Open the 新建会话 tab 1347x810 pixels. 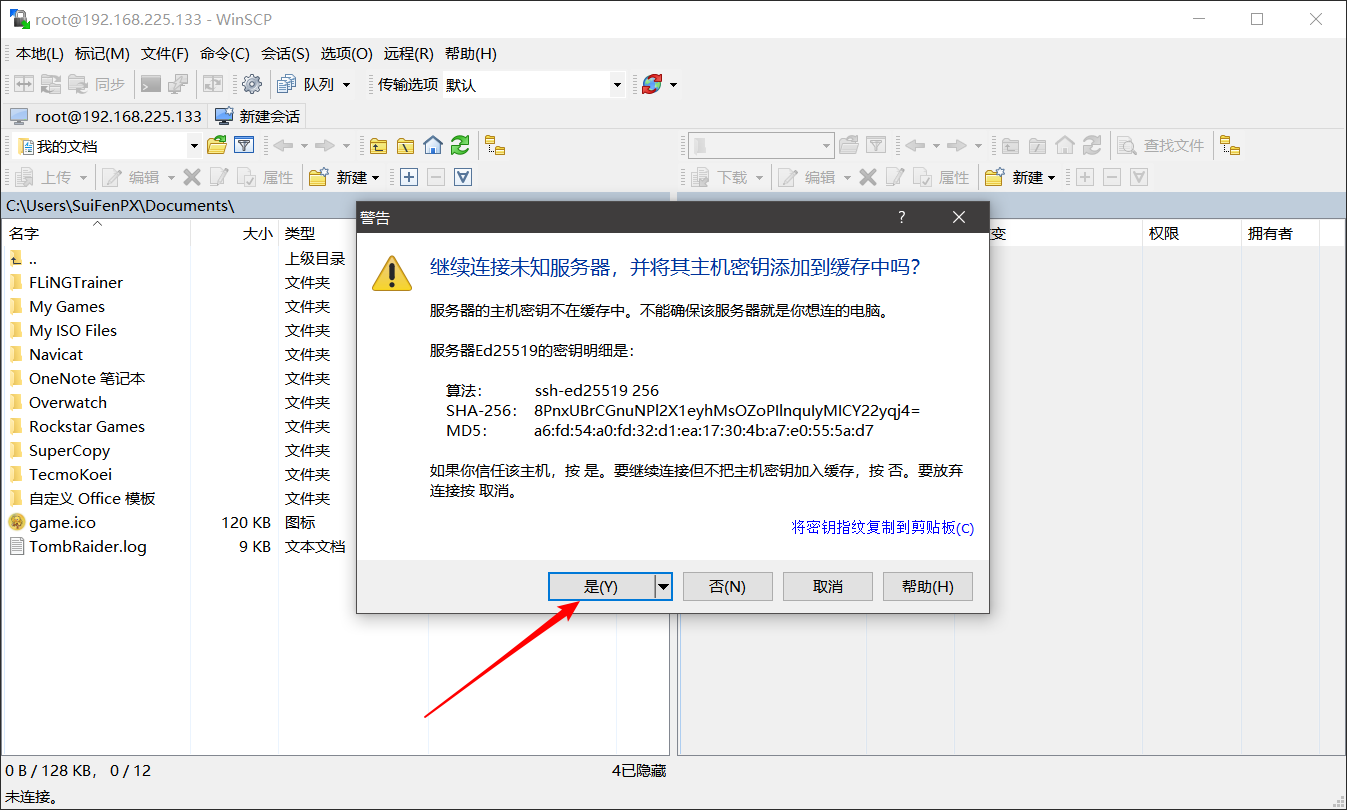point(258,116)
